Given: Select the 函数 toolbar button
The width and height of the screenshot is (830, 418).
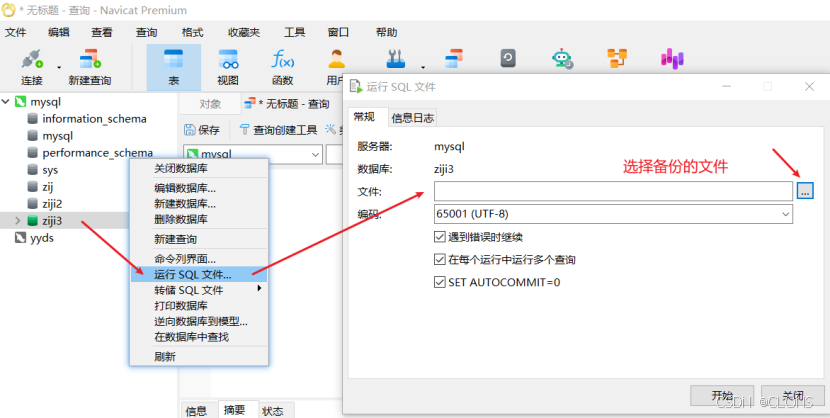Looking at the screenshot, I should (x=283, y=67).
